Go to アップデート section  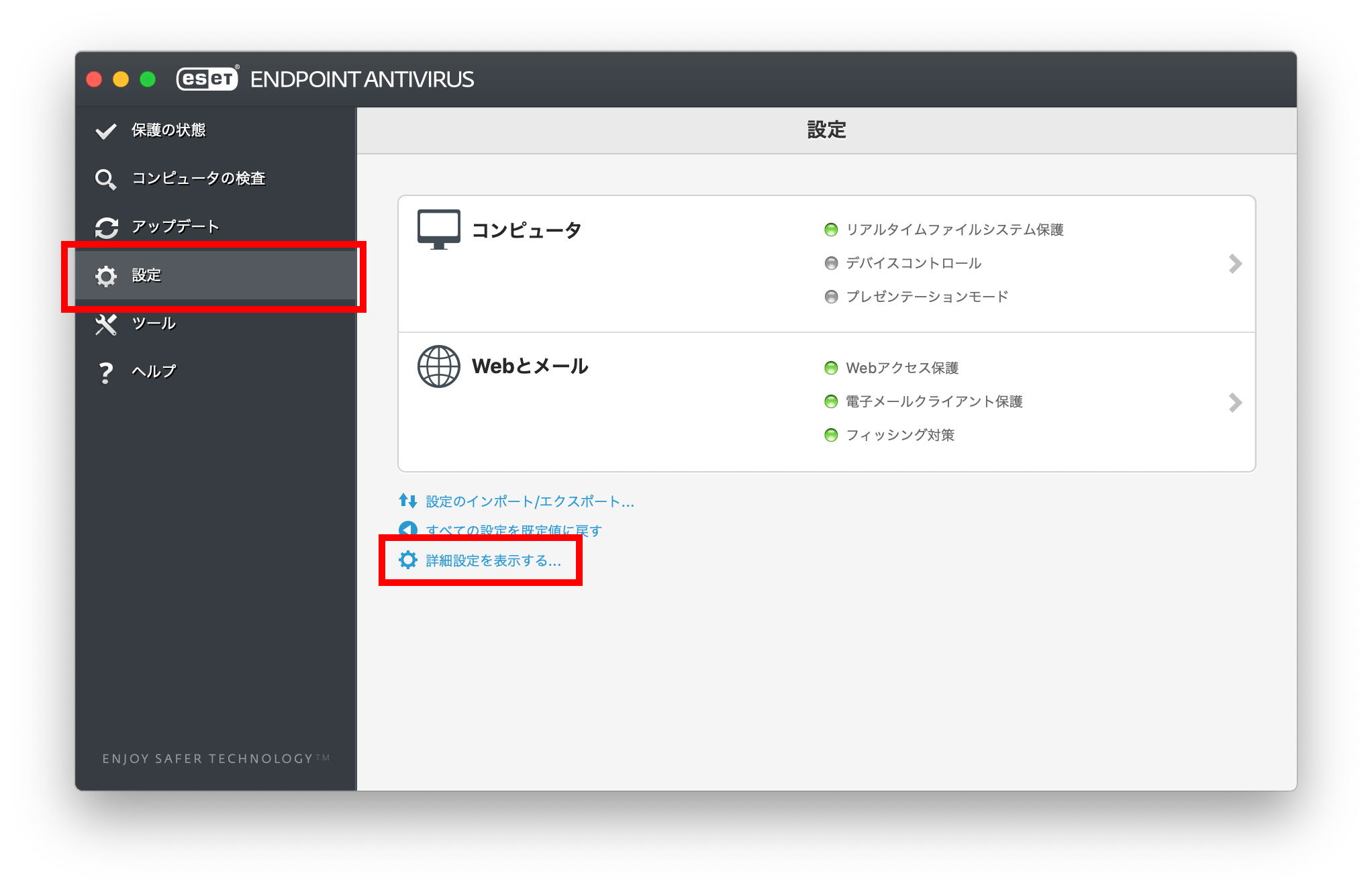[215, 227]
